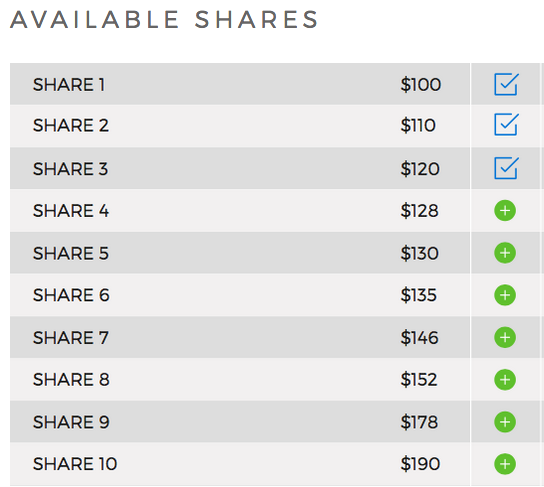Add Share 7 using the green plus

click(x=505, y=338)
